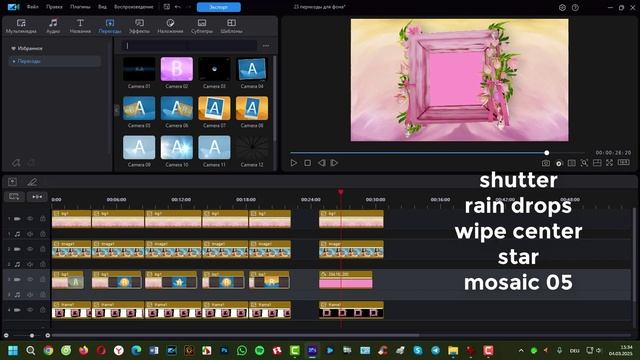Image resolution: width=640 pixels, height=360 pixels.
Task: Take a snapshot of the preview
Action: [546, 163]
